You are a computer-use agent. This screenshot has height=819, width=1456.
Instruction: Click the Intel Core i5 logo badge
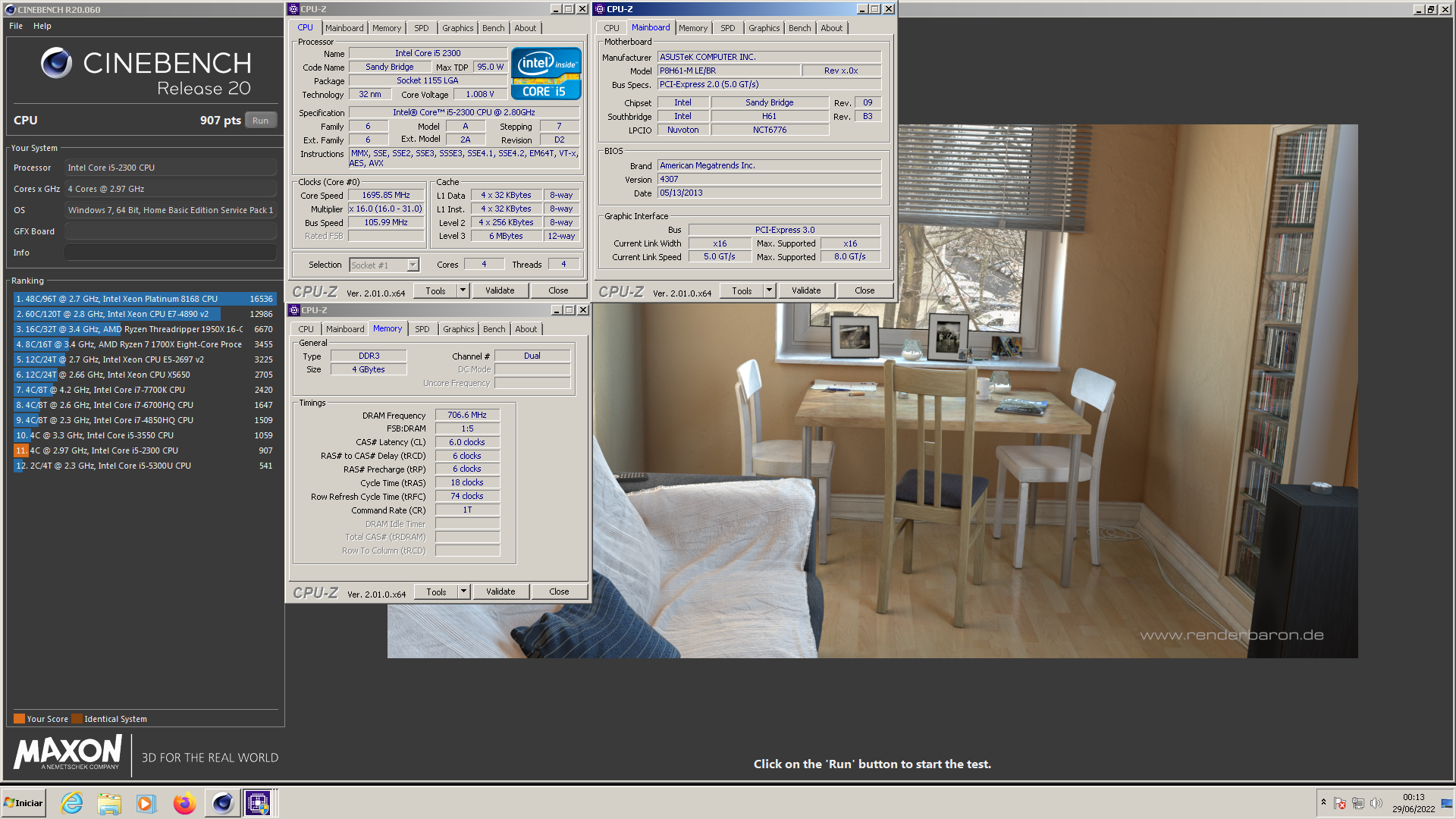(x=546, y=74)
